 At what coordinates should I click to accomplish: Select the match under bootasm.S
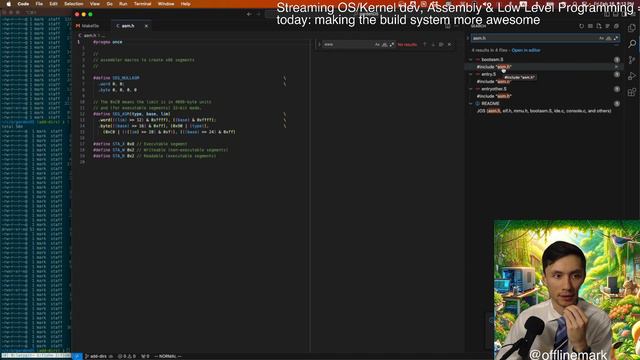pos(494,67)
